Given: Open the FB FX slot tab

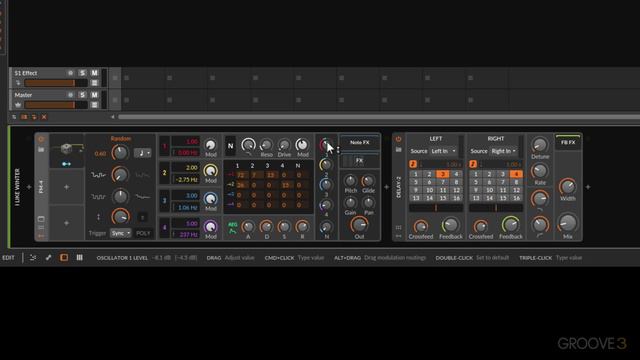Looking at the screenshot, I should (x=568, y=142).
